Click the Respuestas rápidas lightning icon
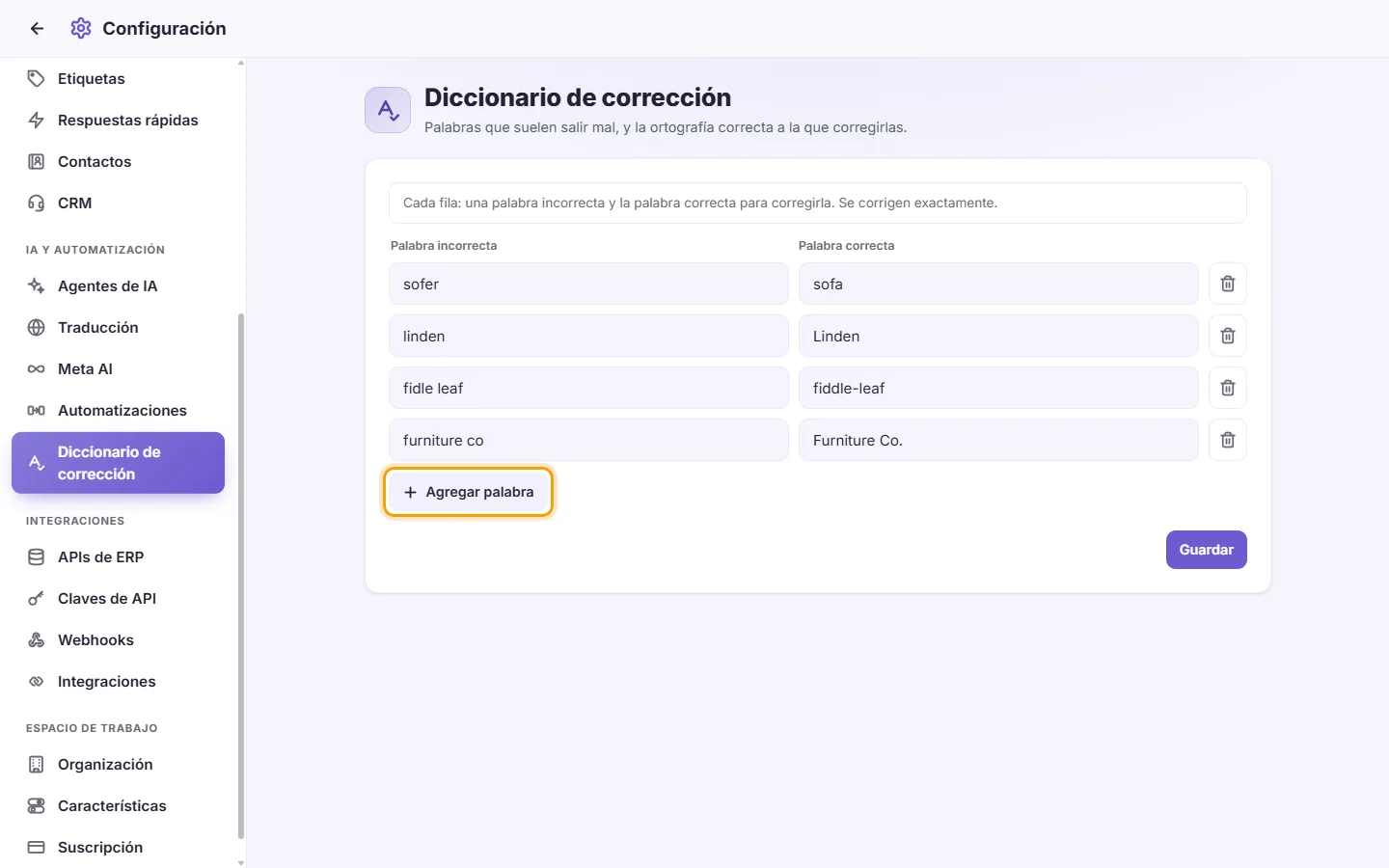This screenshot has width=1389, height=868. 37,121
